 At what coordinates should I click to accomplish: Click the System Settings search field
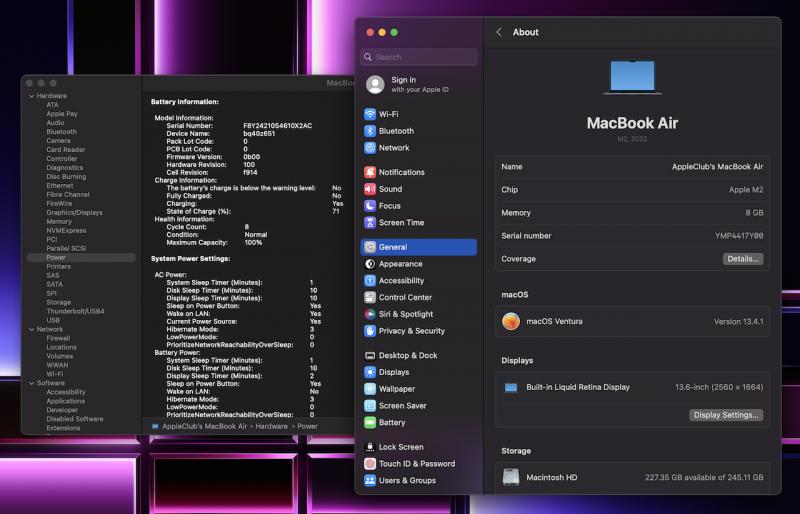tap(419, 57)
